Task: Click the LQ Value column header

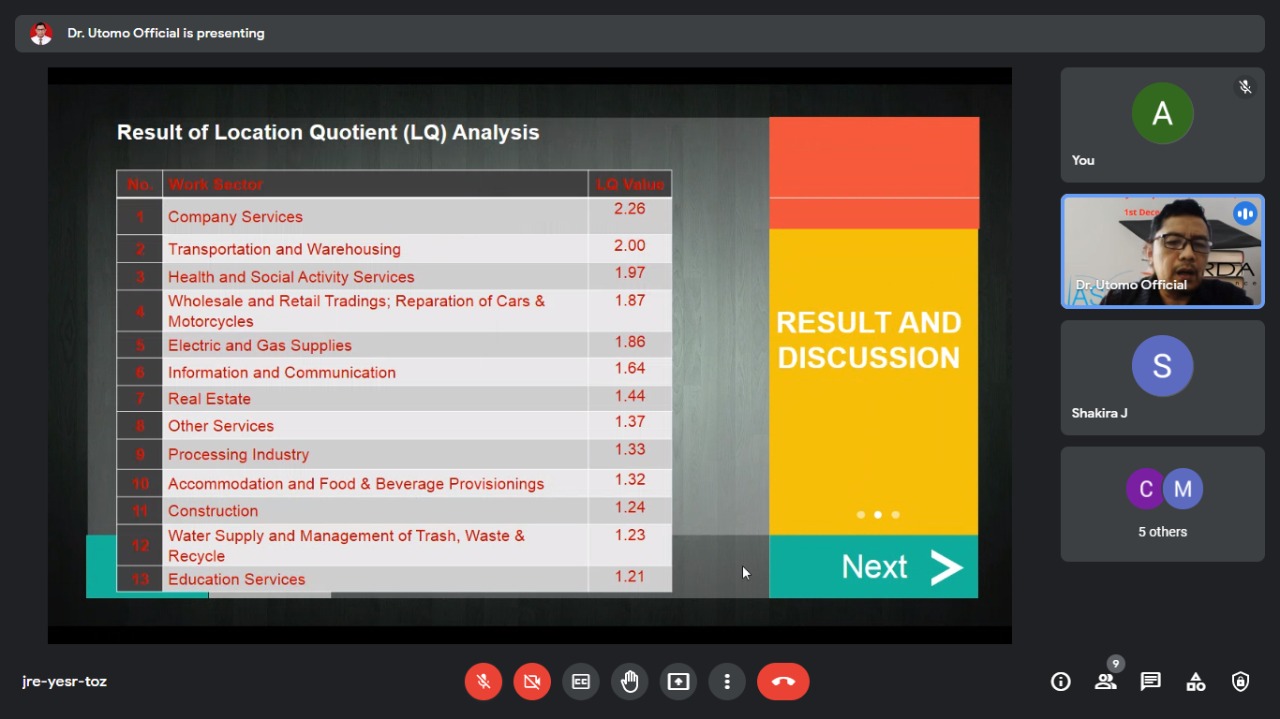Action: click(630, 184)
